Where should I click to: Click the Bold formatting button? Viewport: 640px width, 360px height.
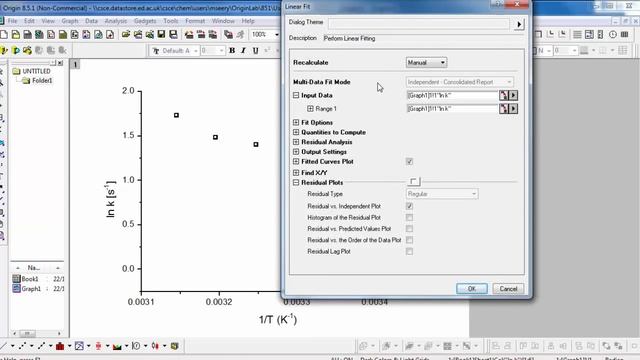click(x=232, y=51)
